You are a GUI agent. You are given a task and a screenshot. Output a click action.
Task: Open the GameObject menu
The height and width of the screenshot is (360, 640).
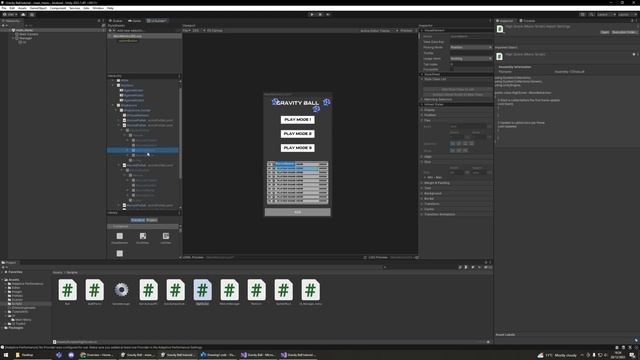[38, 8]
